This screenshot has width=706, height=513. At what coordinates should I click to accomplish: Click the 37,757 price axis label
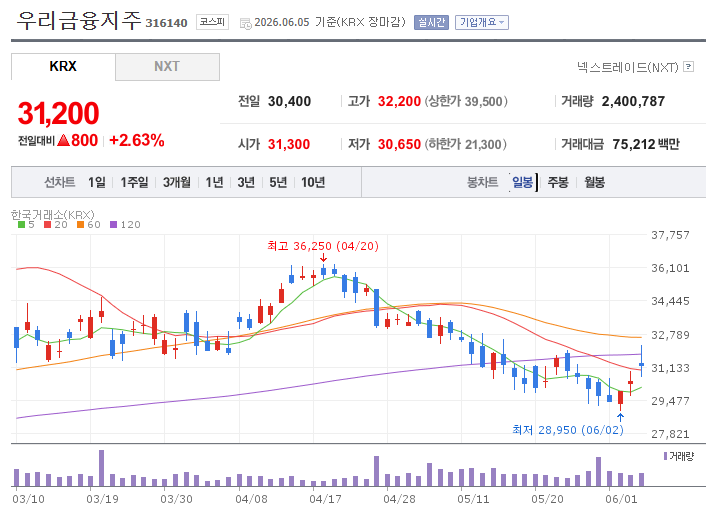pyautogui.click(x=670, y=235)
